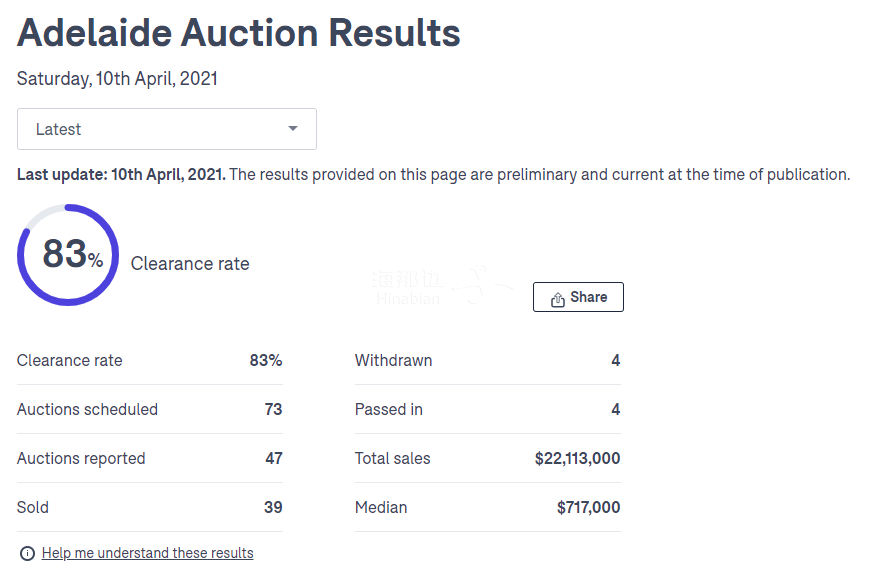Click the share icon inside Share button
The height and width of the screenshot is (570, 891).
point(558,298)
